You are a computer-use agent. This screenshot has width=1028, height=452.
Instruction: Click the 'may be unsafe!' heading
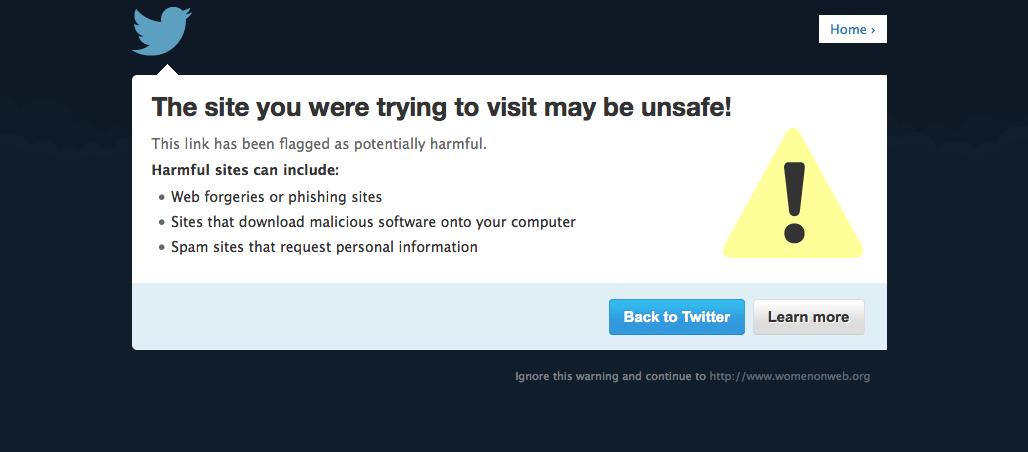point(441,107)
